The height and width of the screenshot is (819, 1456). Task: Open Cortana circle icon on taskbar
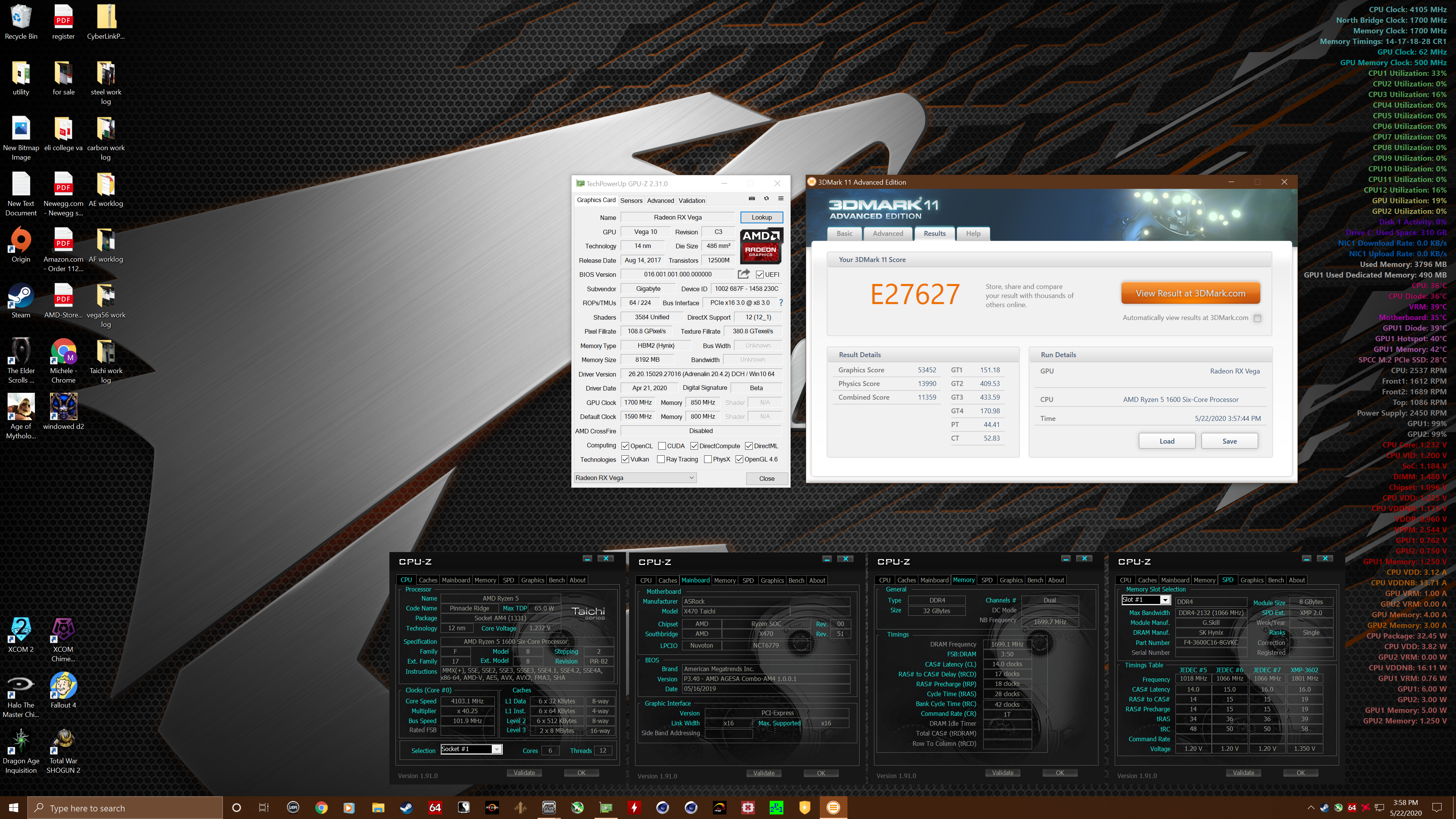coord(236,808)
